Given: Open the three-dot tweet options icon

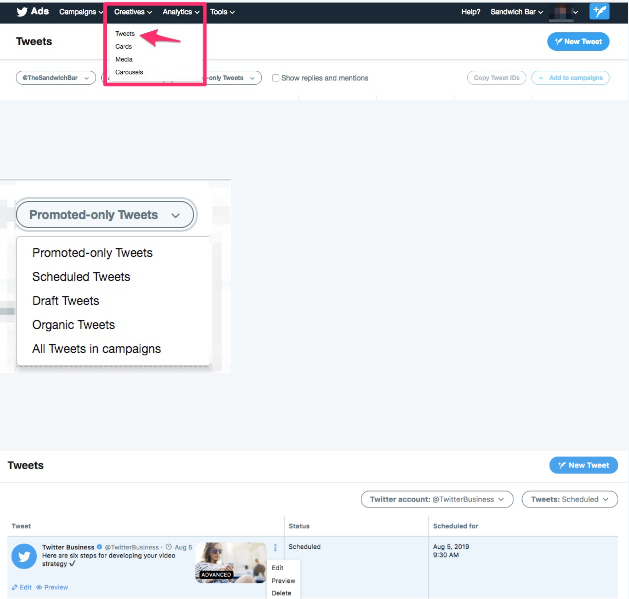Looking at the screenshot, I should 275,547.
